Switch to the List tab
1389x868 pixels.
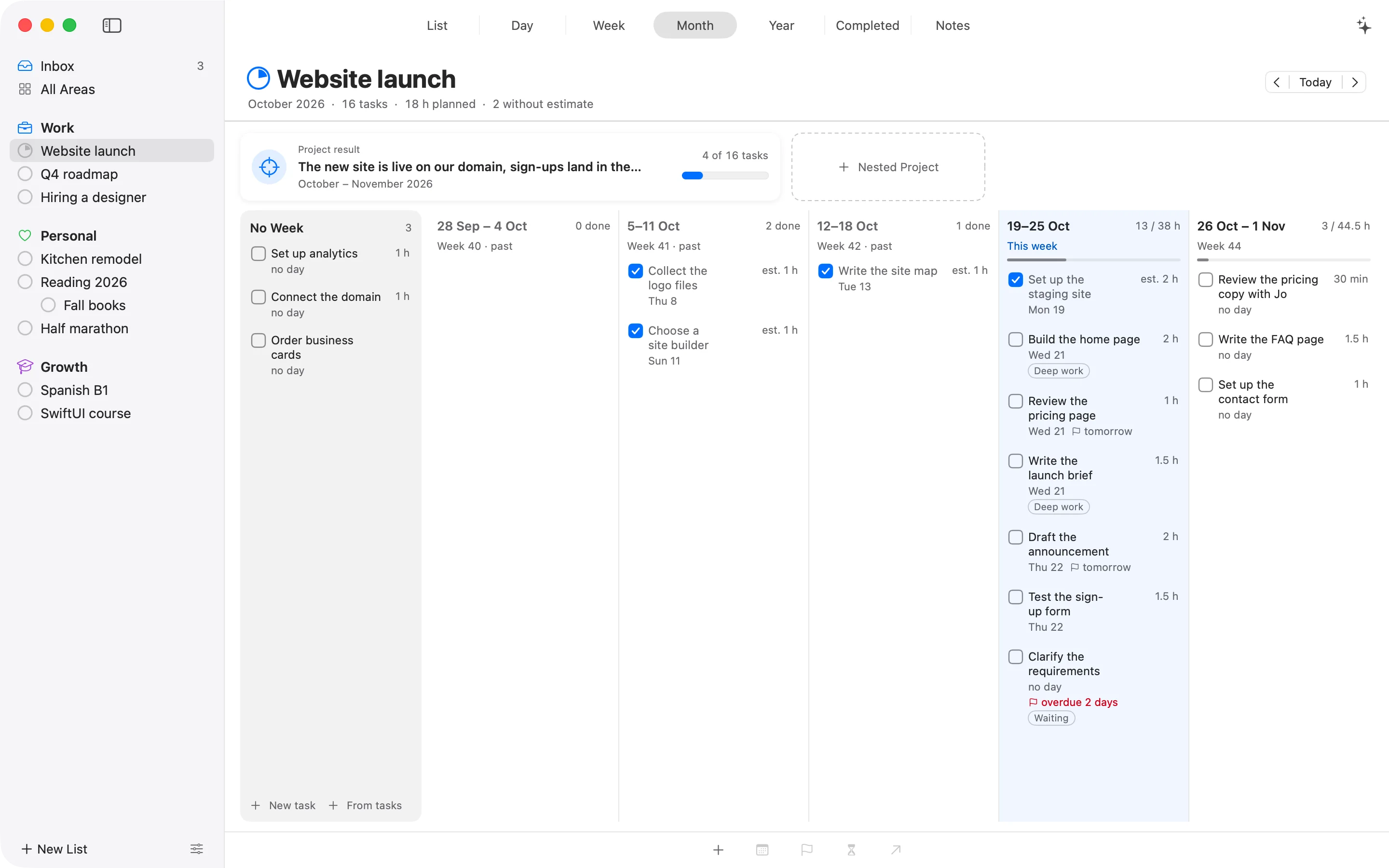[x=437, y=25]
